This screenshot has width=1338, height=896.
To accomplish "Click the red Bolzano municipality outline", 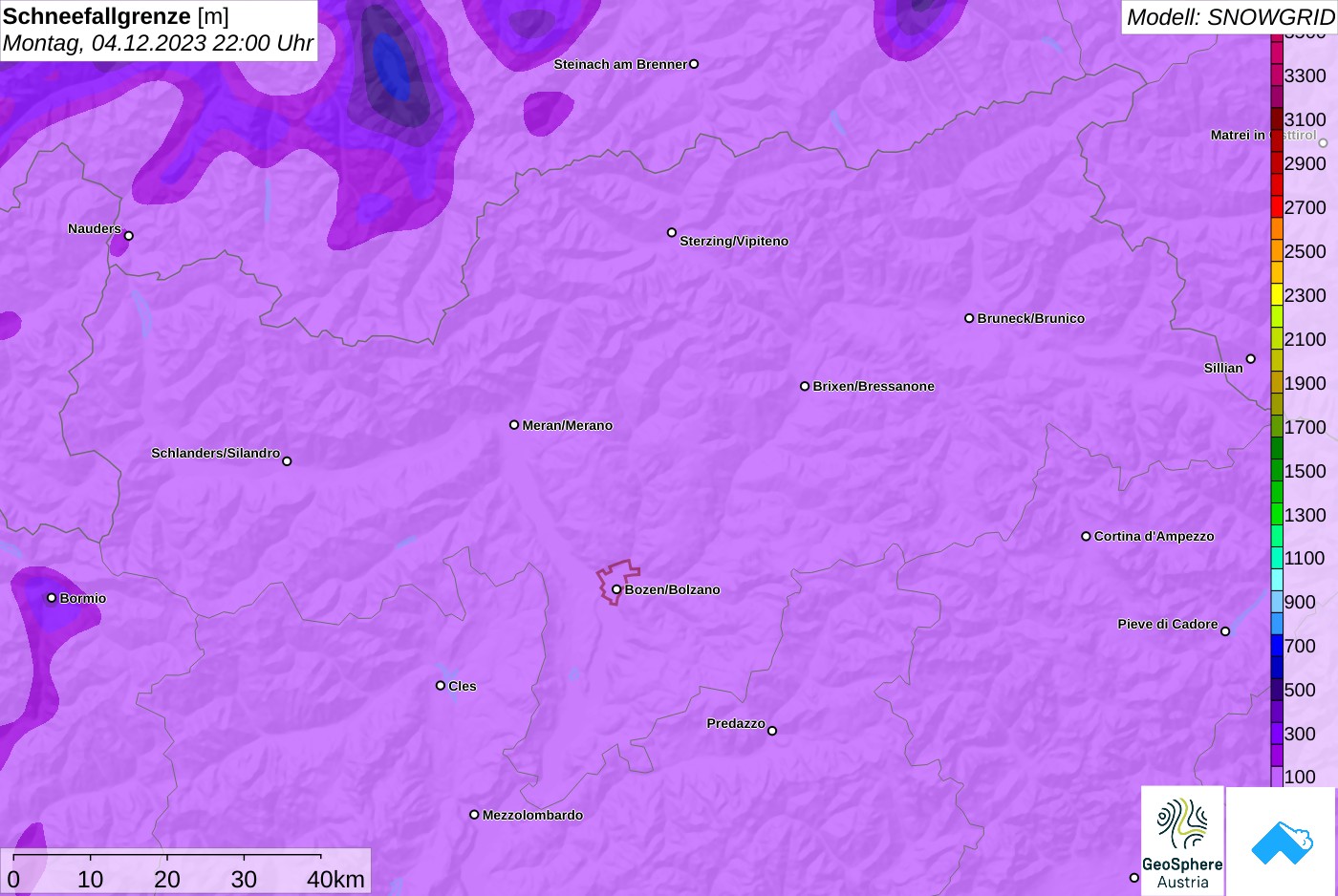I will pos(617,582).
